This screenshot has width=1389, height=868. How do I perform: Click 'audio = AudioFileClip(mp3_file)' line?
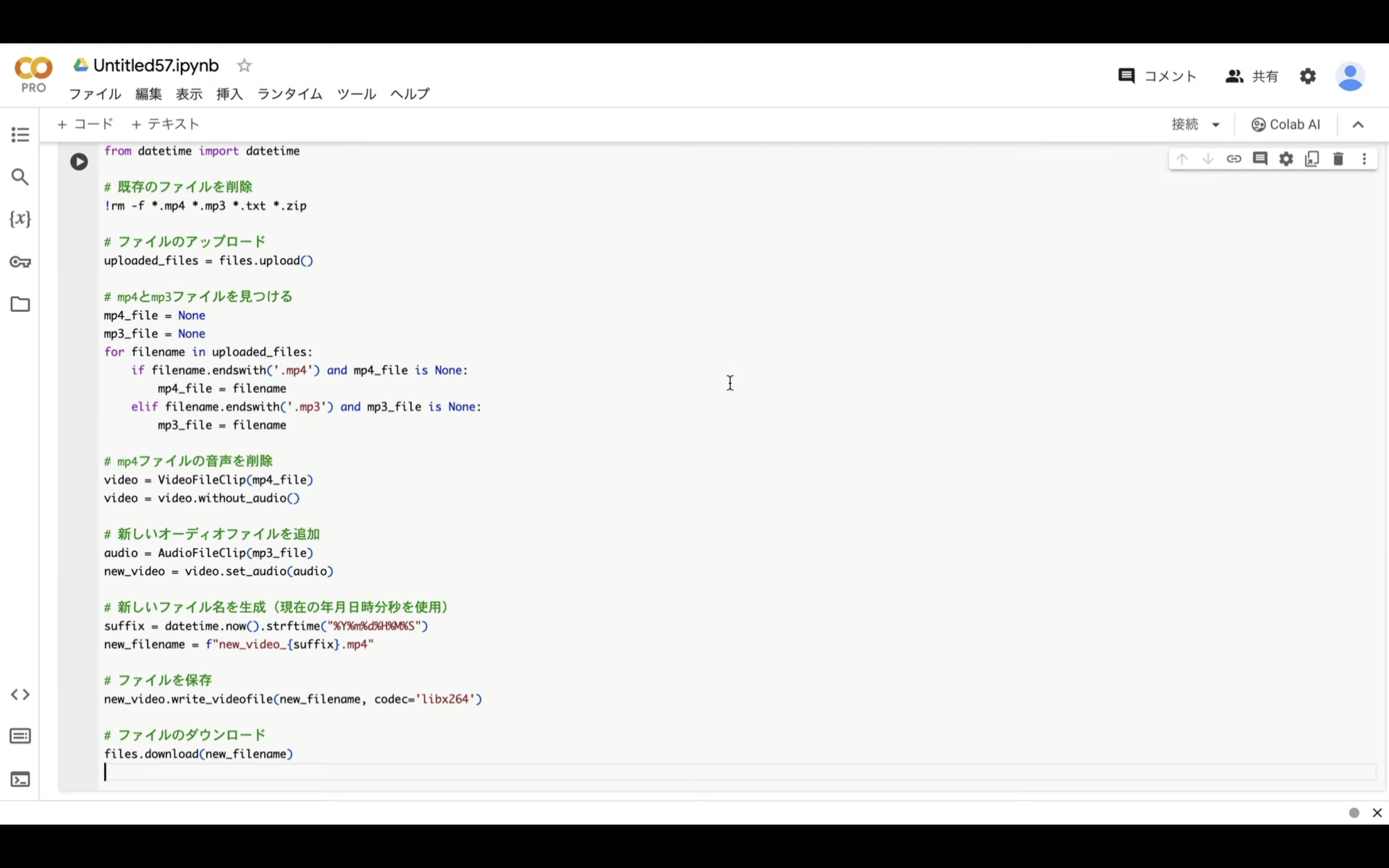209,554
